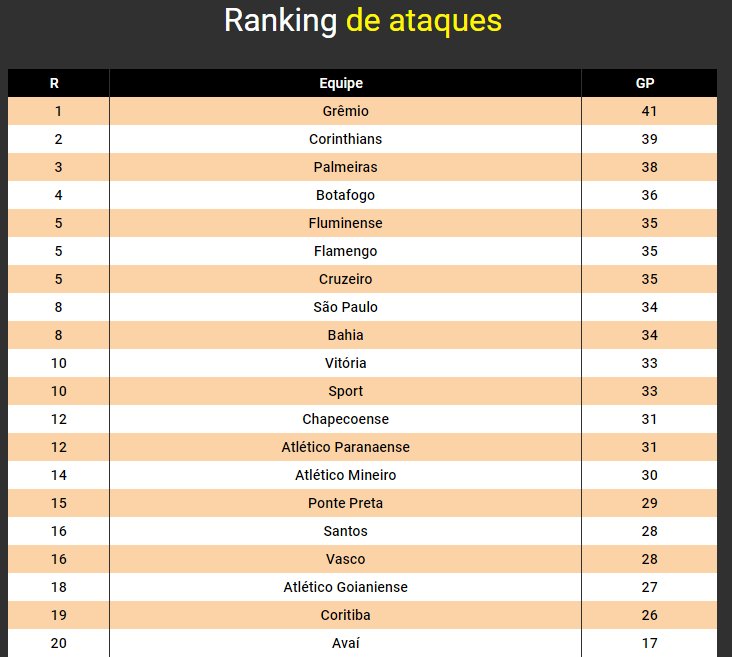Select Atlético Paranaense cell
The height and width of the screenshot is (657, 732).
point(345,447)
